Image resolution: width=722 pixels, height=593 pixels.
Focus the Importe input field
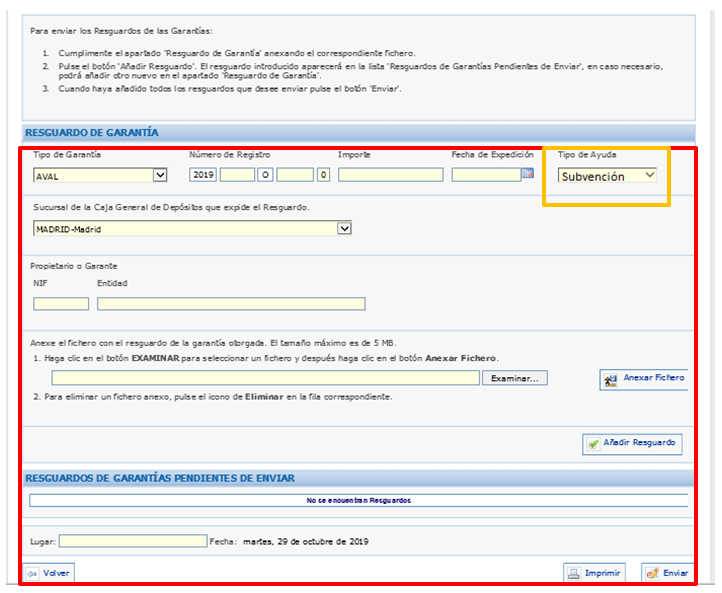pyautogui.click(x=391, y=175)
